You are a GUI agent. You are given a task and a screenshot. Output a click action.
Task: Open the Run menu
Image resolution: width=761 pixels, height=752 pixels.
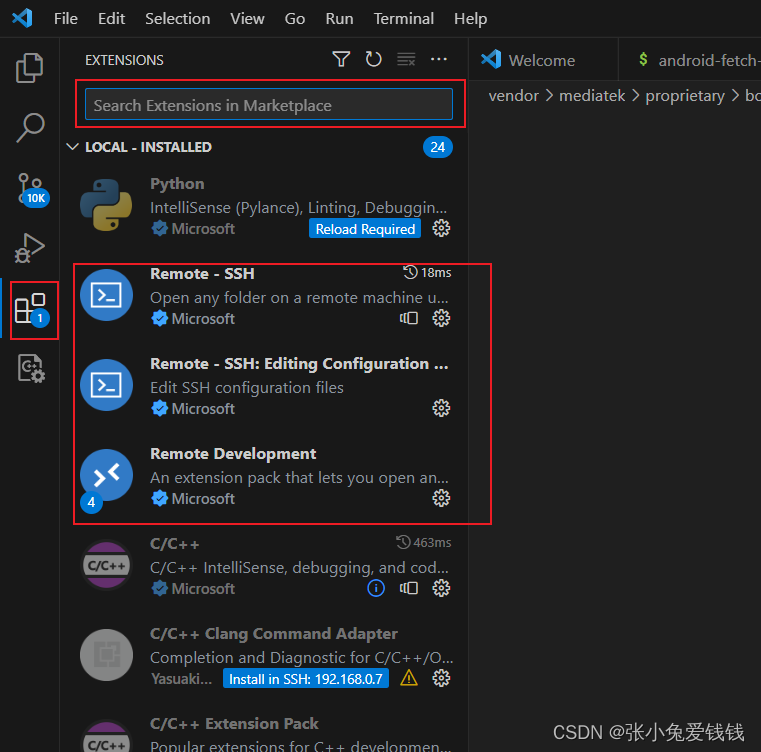pyautogui.click(x=339, y=18)
